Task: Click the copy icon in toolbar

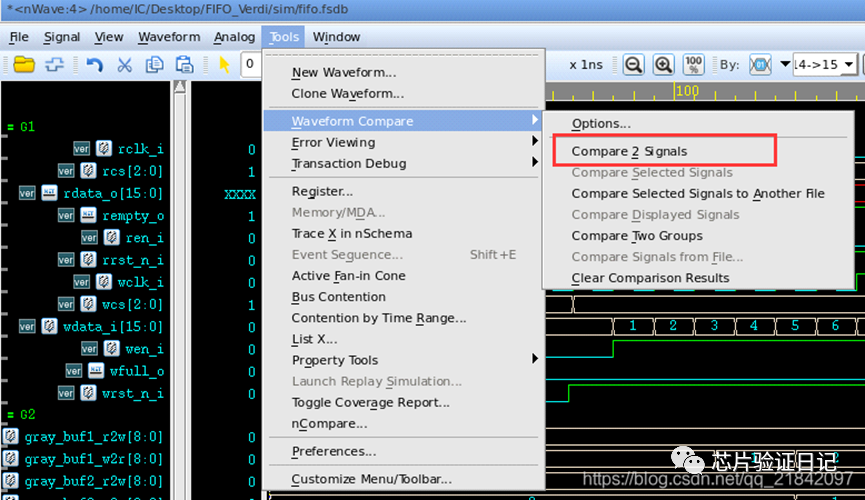Action: pos(154,65)
